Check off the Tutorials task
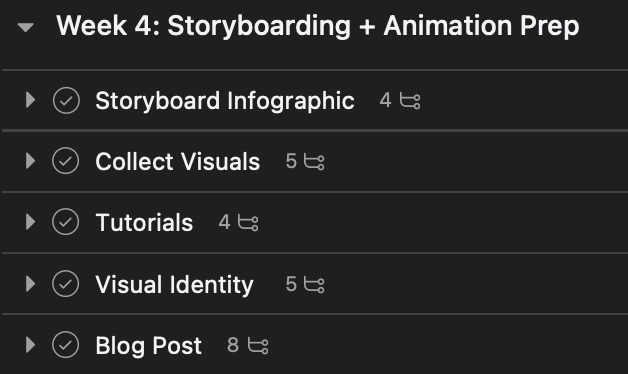 coord(66,222)
